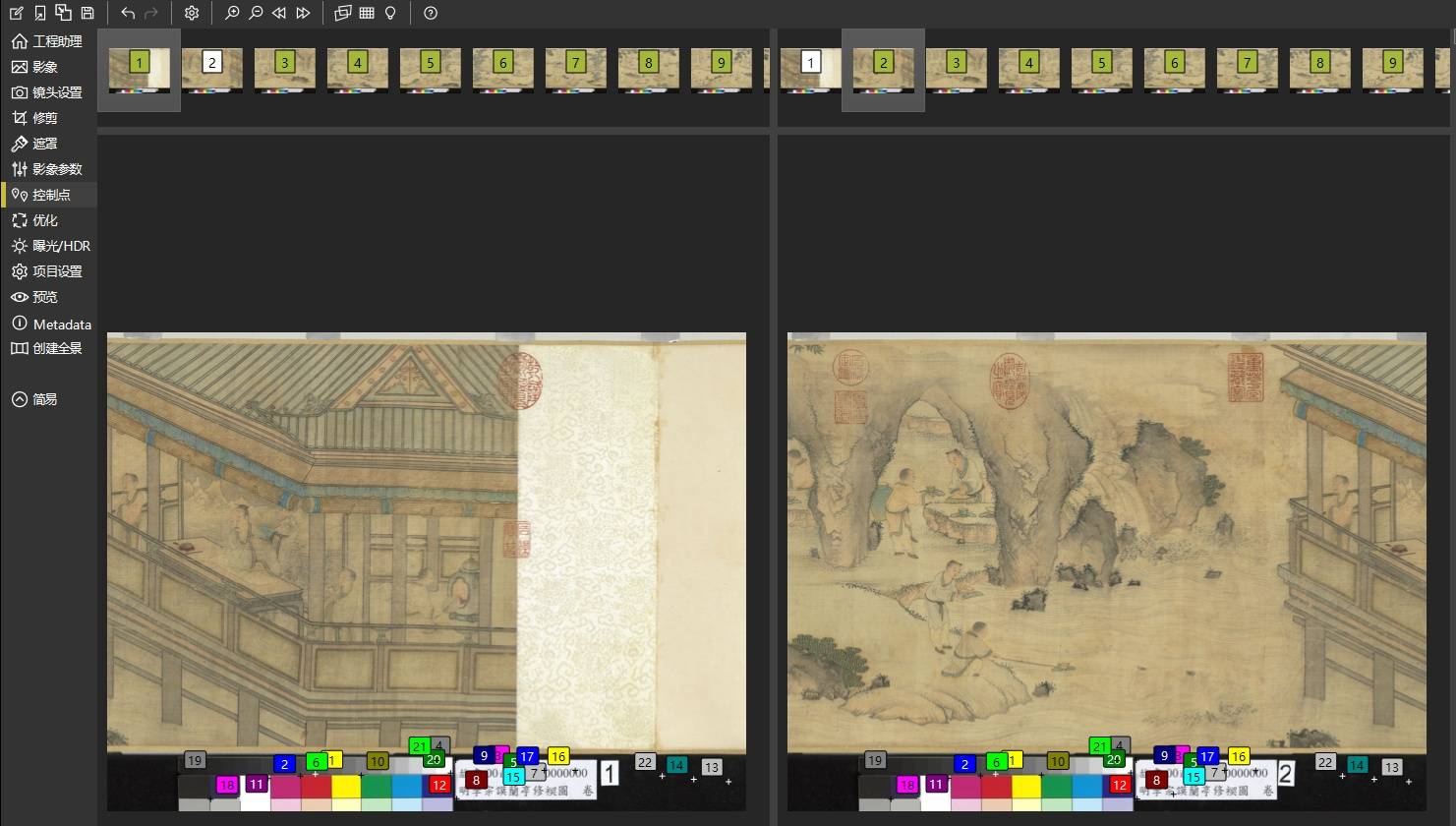Jump to next image pair with forward arrows
This screenshot has width=1456, height=826.
(x=303, y=13)
